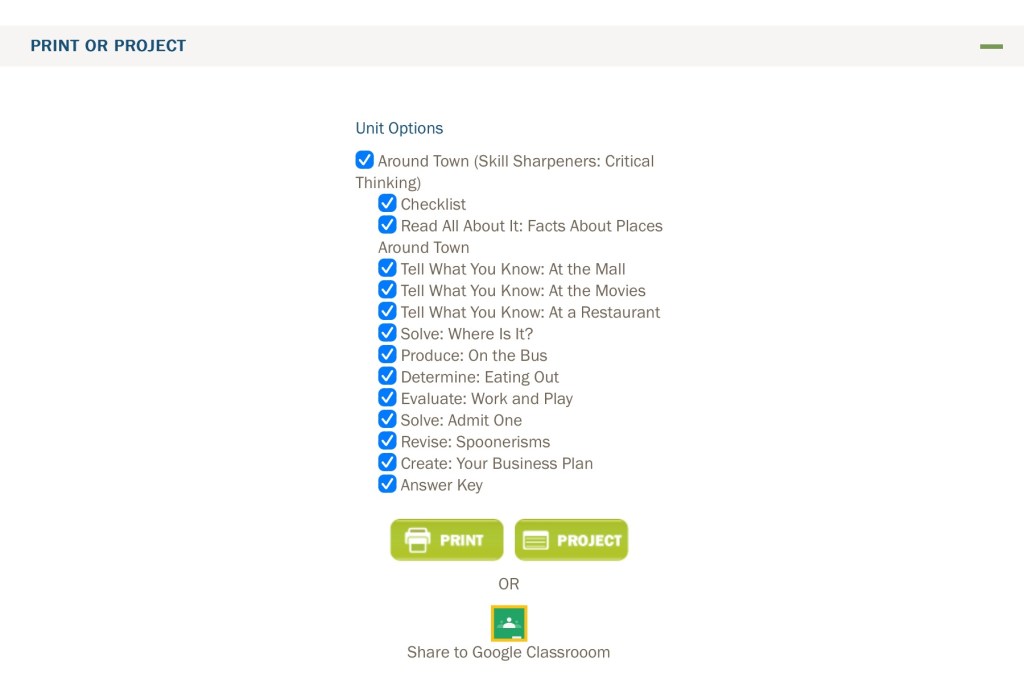
Task: Toggle the Solve: Admit One checkbox
Action: pos(387,419)
